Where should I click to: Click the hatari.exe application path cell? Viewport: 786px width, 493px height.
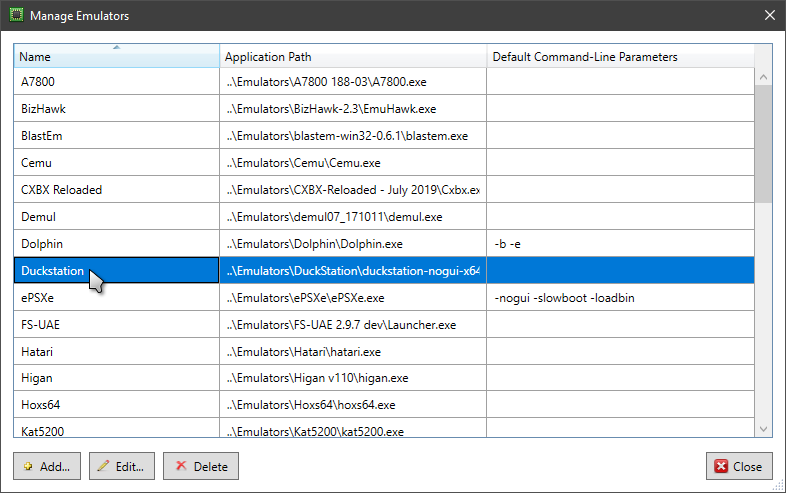[353, 352]
